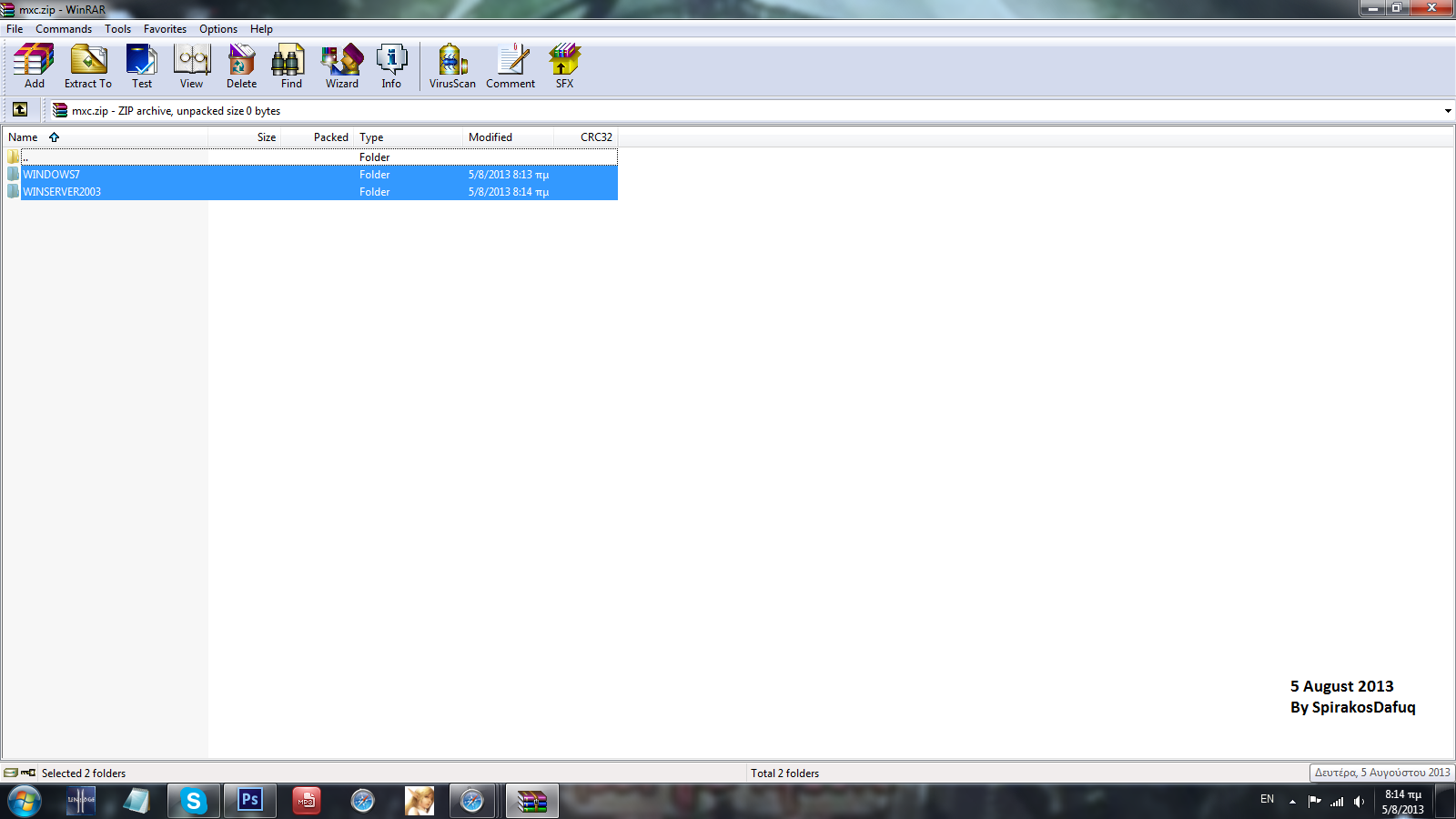
Task: Select the WINSERVER2003 folder name
Action: (62, 192)
